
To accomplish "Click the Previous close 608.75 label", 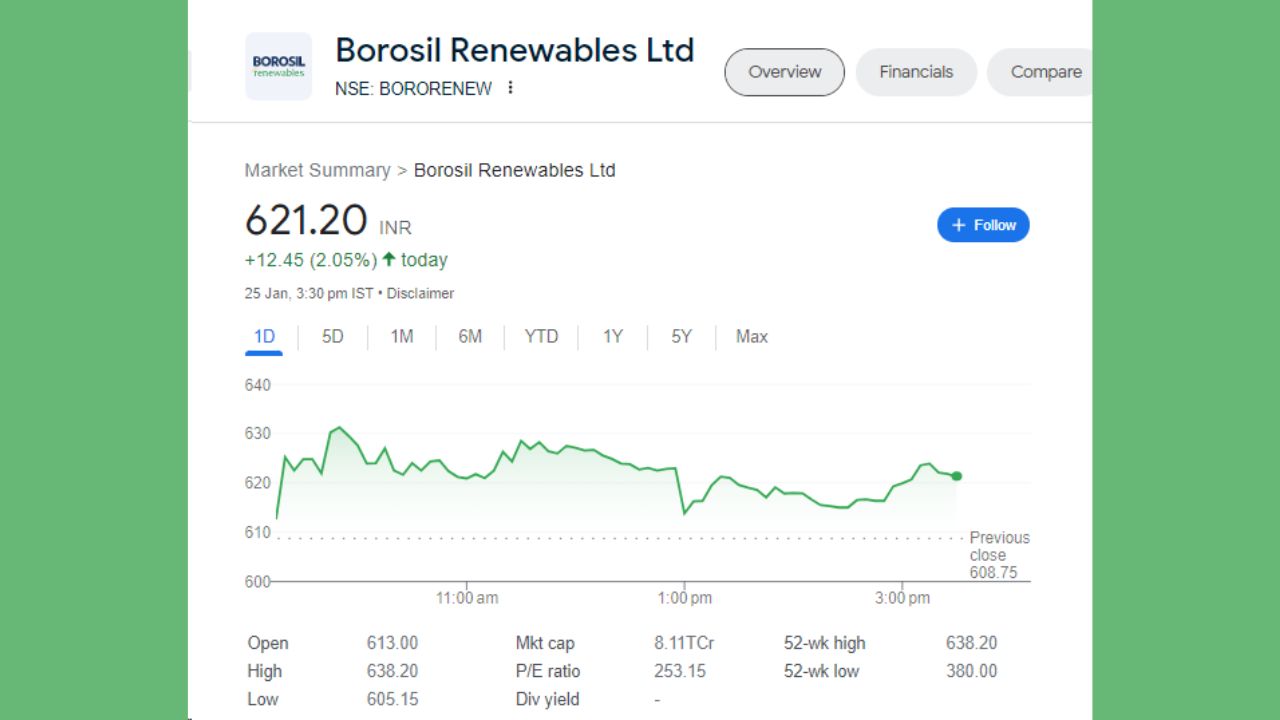I will click(999, 555).
